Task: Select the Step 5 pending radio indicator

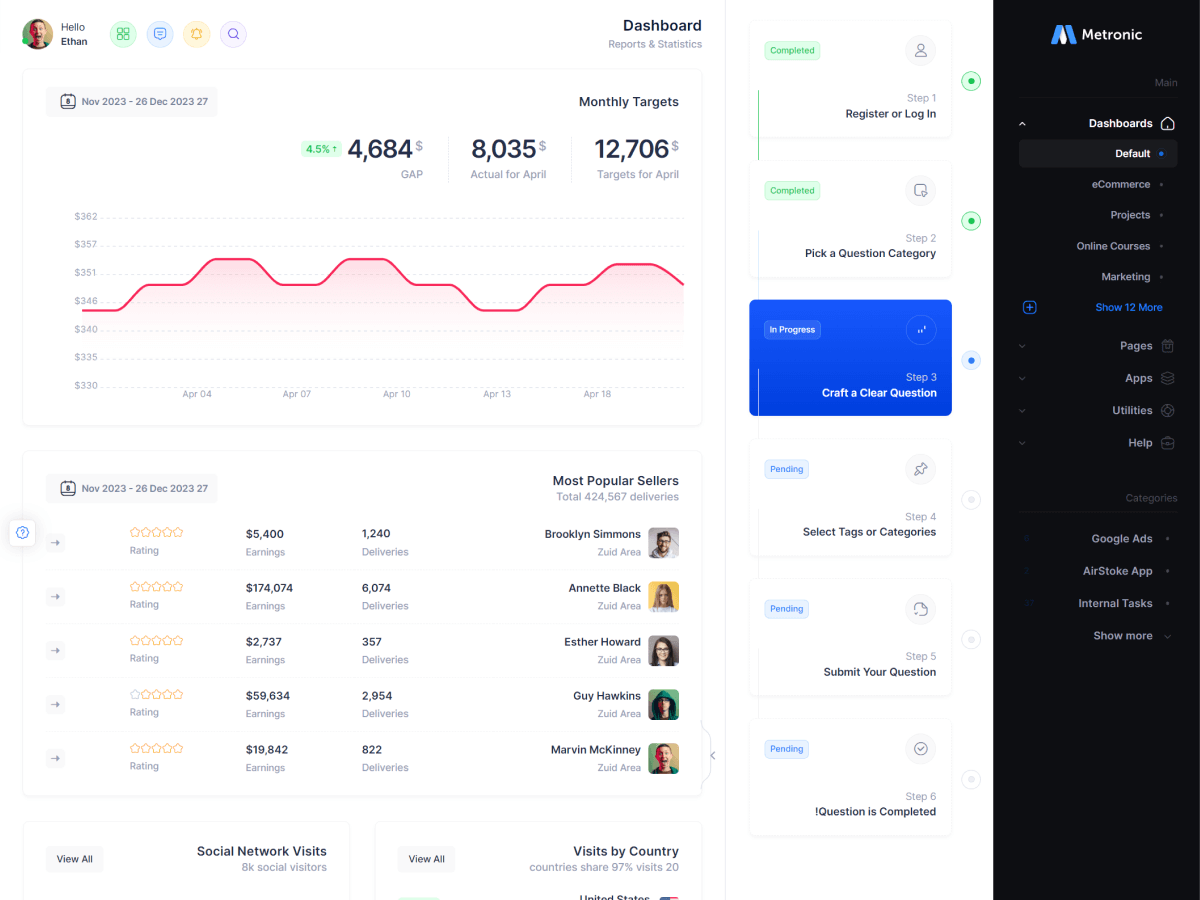Action: point(971,639)
